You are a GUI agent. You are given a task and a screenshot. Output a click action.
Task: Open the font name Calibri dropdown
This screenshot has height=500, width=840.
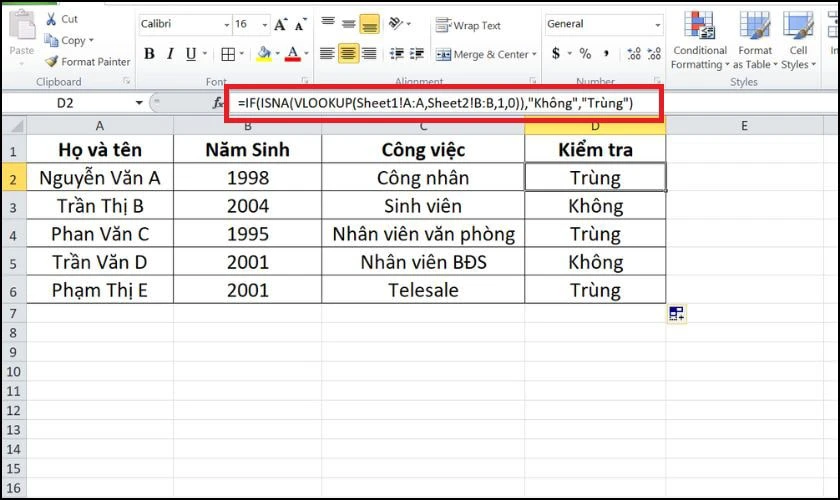[227, 25]
